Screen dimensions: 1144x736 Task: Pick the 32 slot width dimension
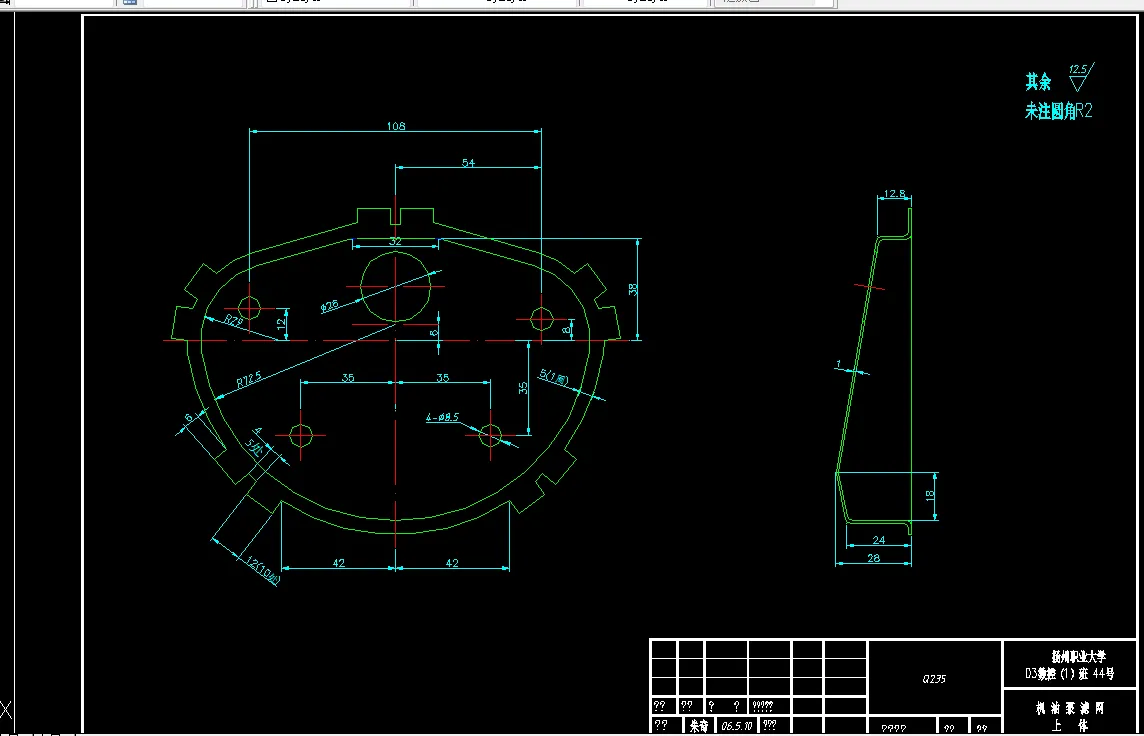click(x=395, y=241)
